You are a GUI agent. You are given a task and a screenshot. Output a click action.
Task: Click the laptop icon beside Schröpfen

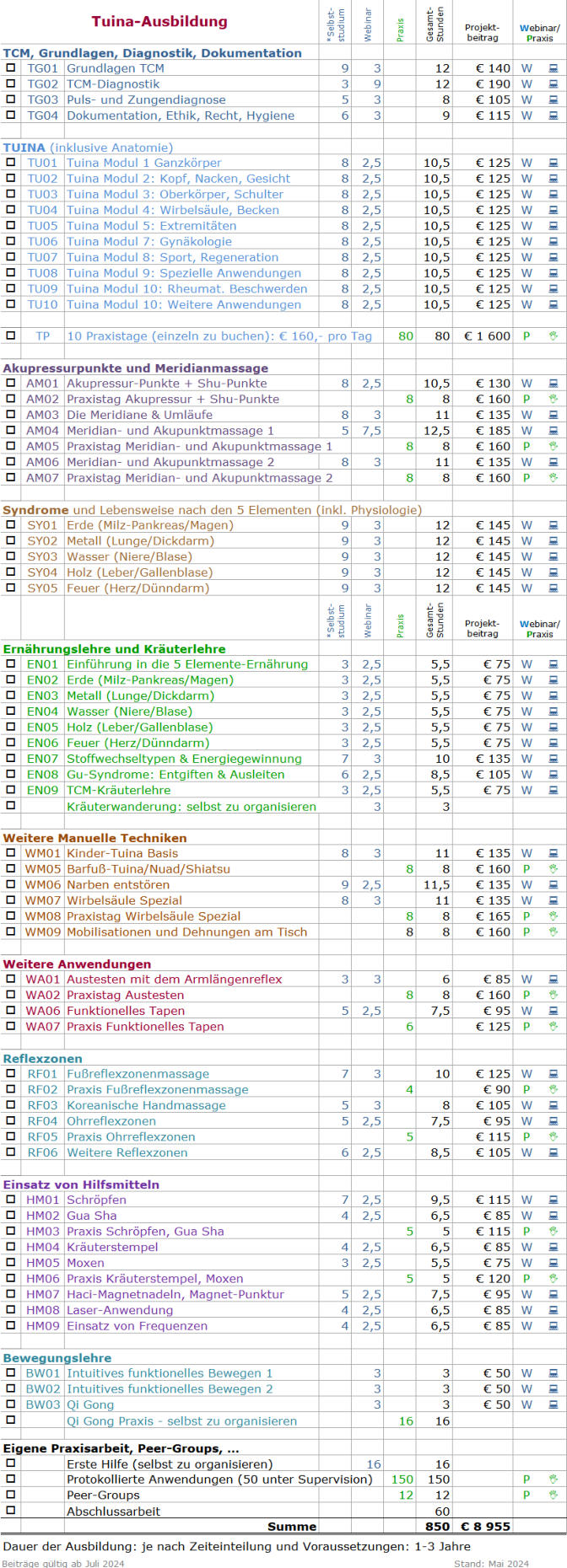click(553, 1200)
